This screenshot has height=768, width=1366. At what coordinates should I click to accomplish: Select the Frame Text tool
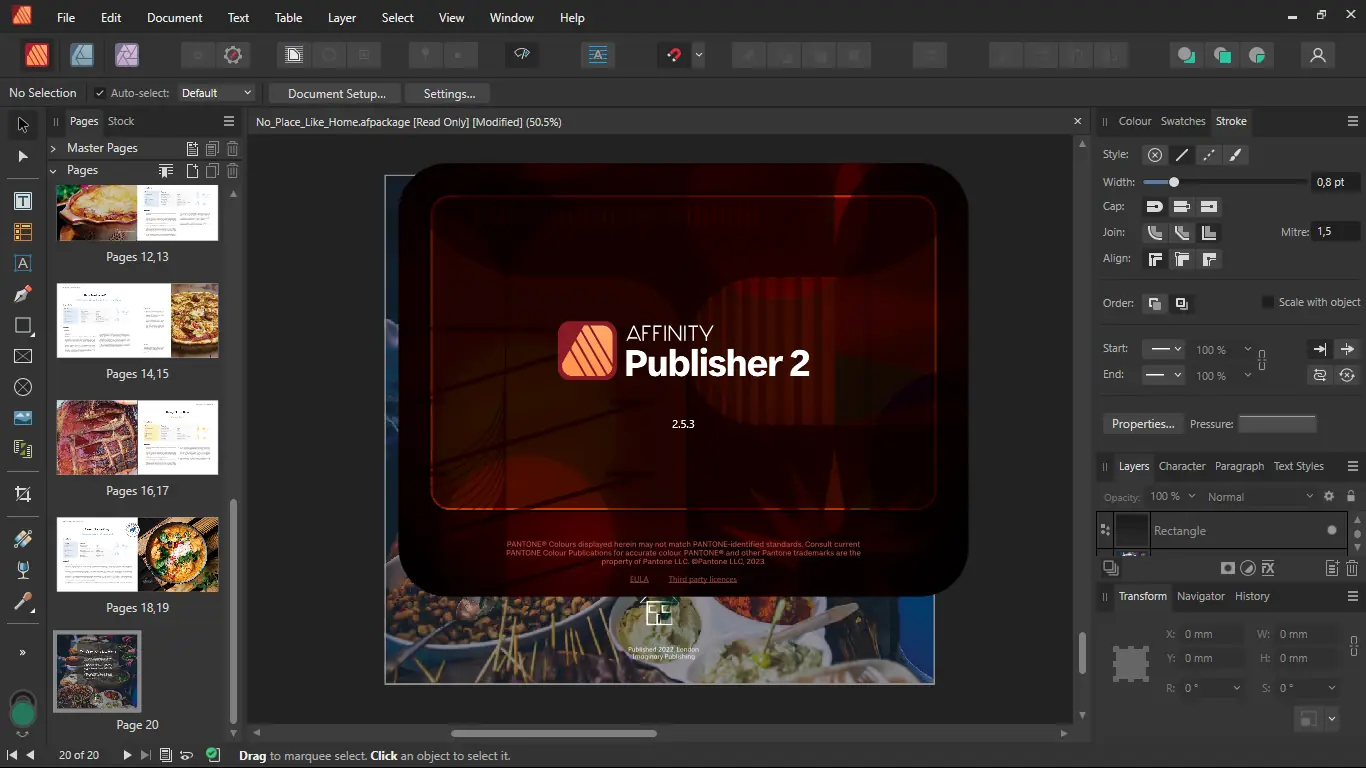22,201
